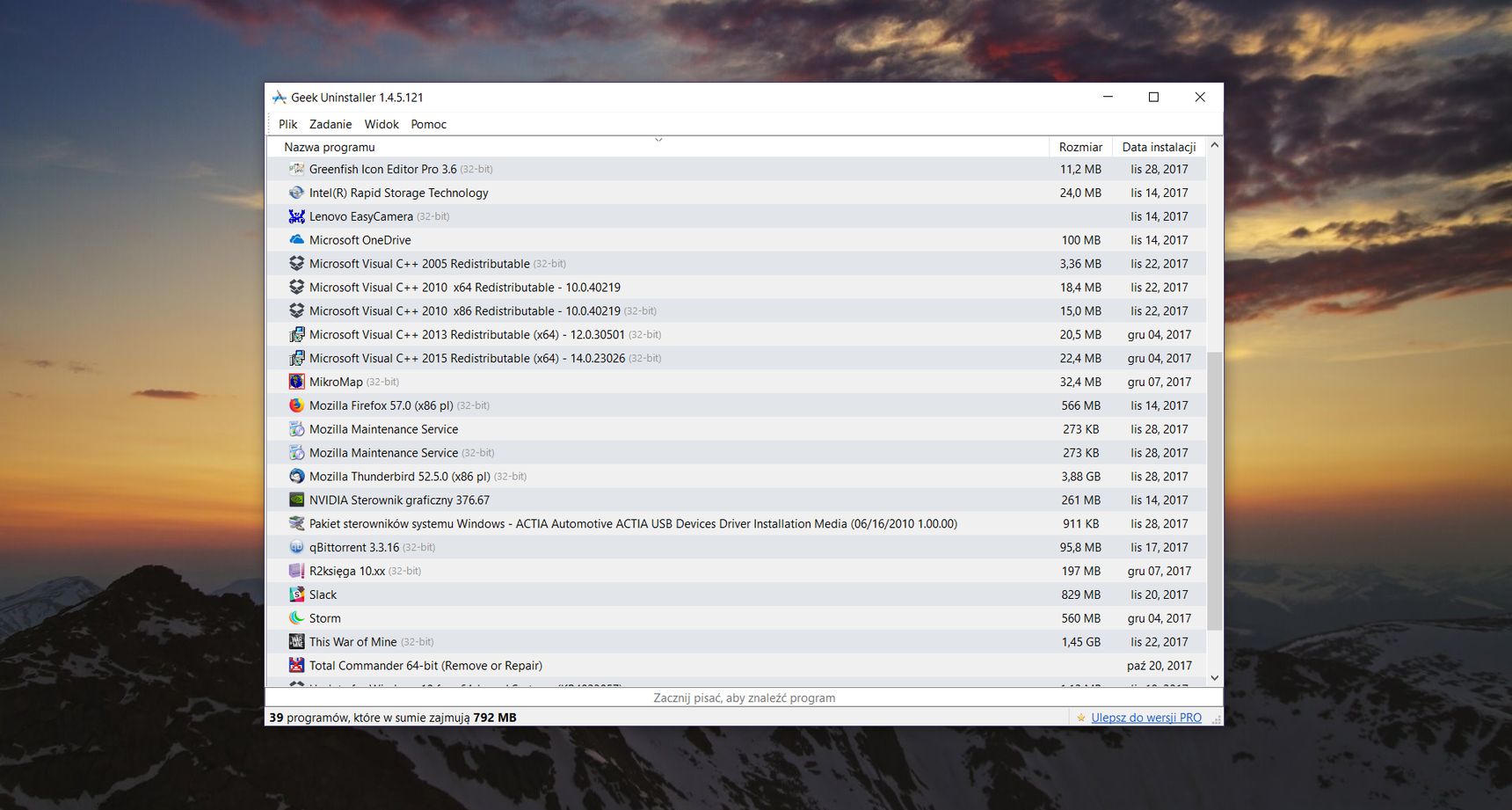1512x810 pixels.
Task: Click the This War of Mine icon
Action: [297, 642]
